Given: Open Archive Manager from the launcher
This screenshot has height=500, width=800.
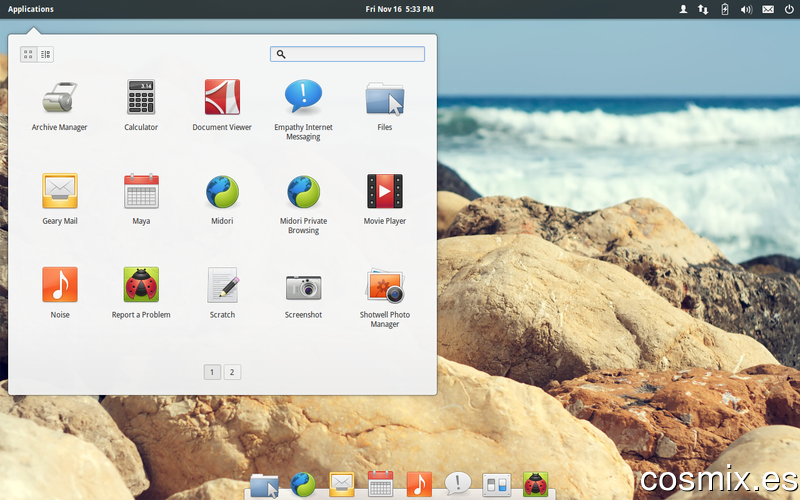Looking at the screenshot, I should click(60, 106).
